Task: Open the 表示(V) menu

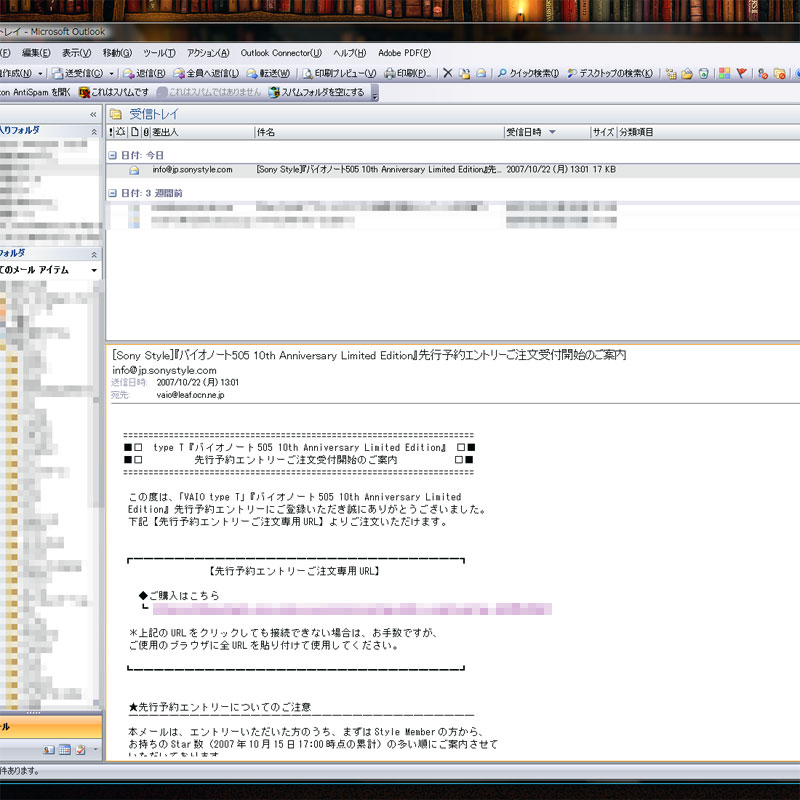Action: click(x=77, y=53)
